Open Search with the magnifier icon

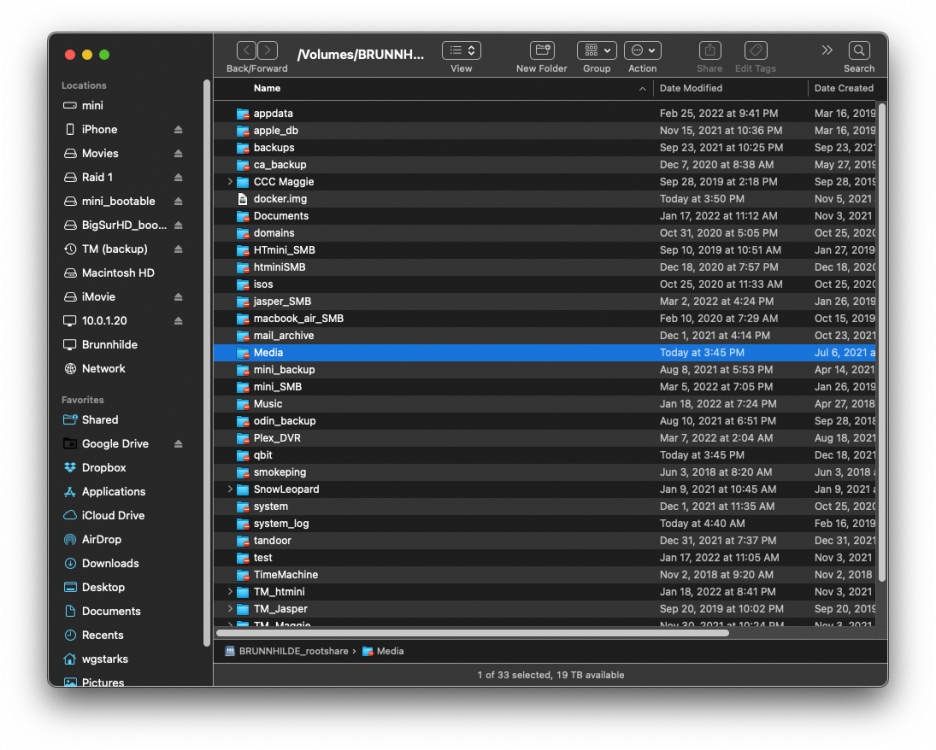tap(859, 51)
